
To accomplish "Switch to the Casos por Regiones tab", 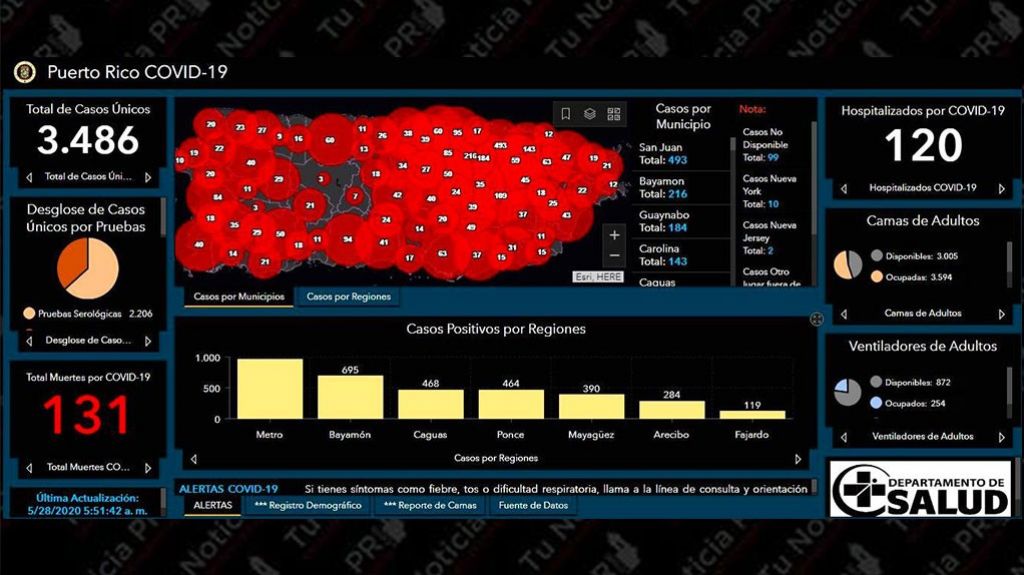I will pyautogui.click(x=348, y=297).
